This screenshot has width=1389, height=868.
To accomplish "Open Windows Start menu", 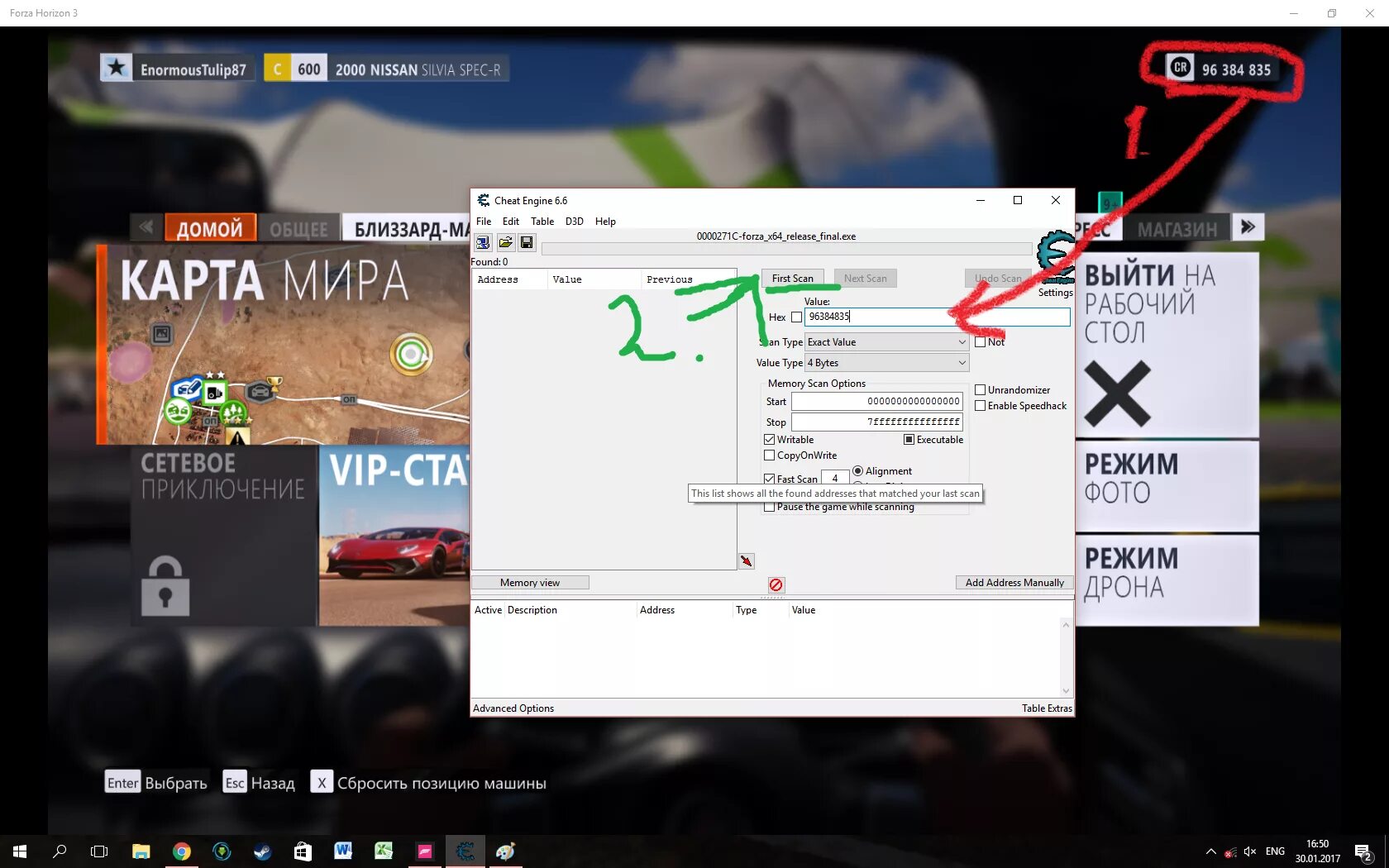I will click(x=20, y=851).
